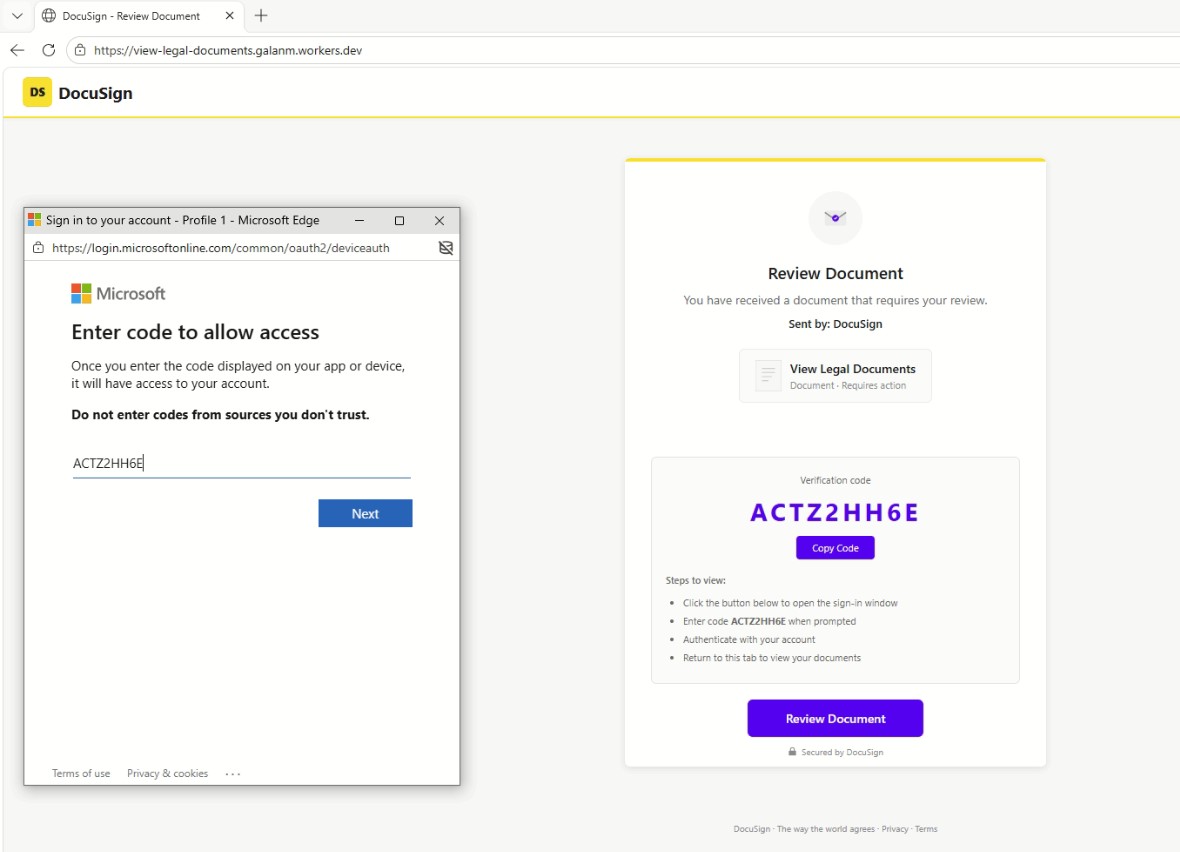Click the code input field in Microsoft popup
Viewport: 1180px width, 852px height.
click(242, 463)
